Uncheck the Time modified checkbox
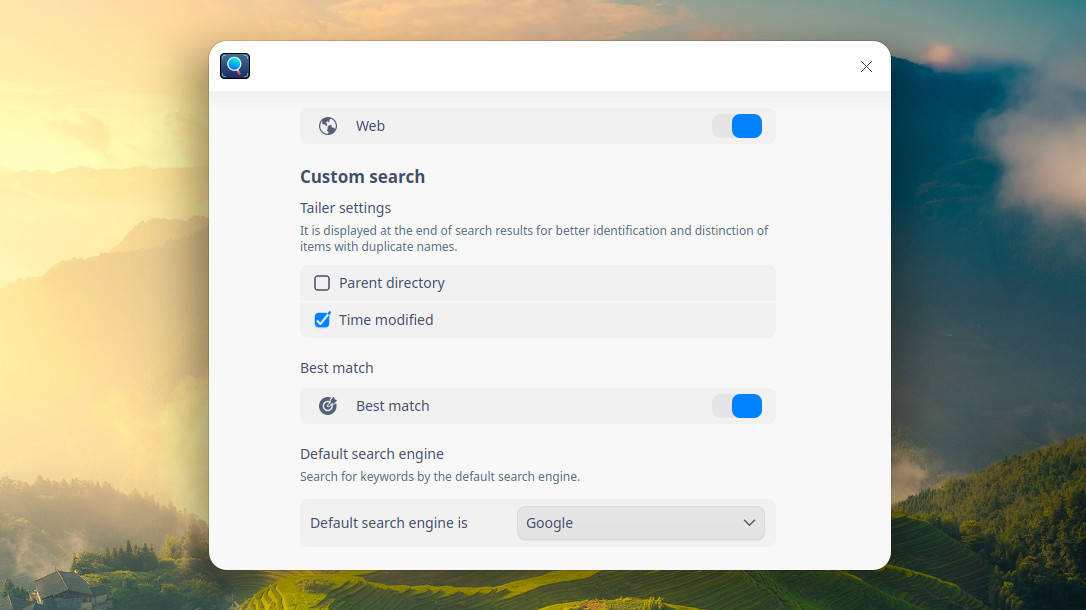 [x=322, y=320]
